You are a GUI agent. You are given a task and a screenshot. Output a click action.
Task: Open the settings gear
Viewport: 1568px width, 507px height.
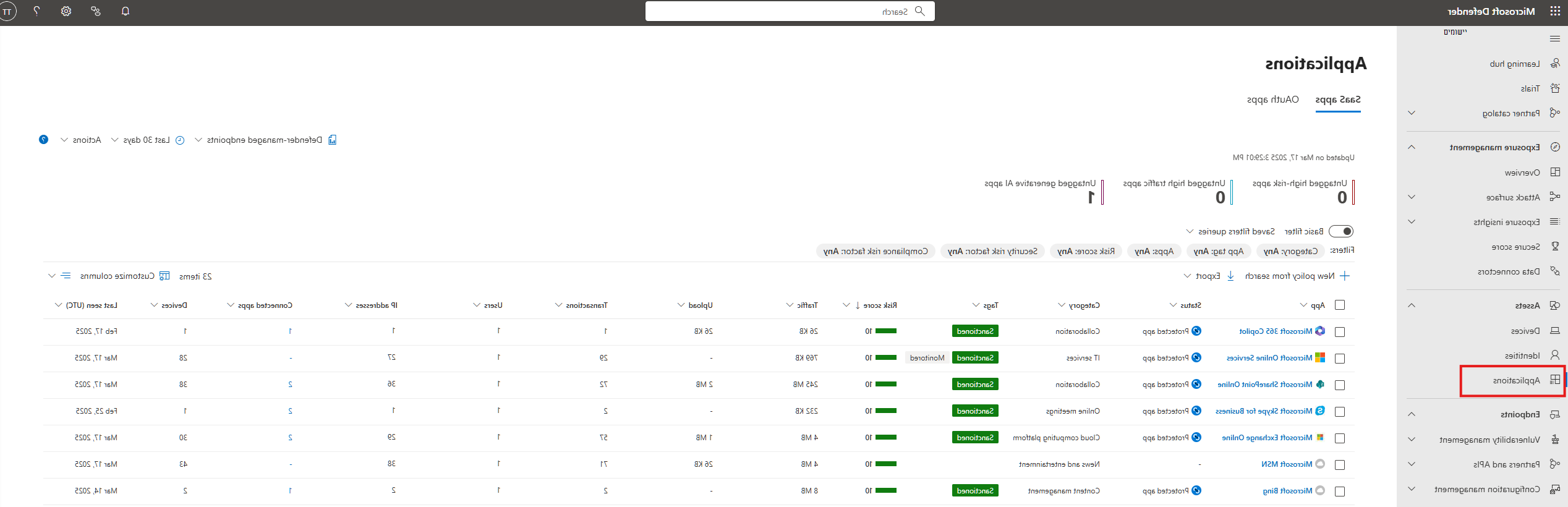66,11
